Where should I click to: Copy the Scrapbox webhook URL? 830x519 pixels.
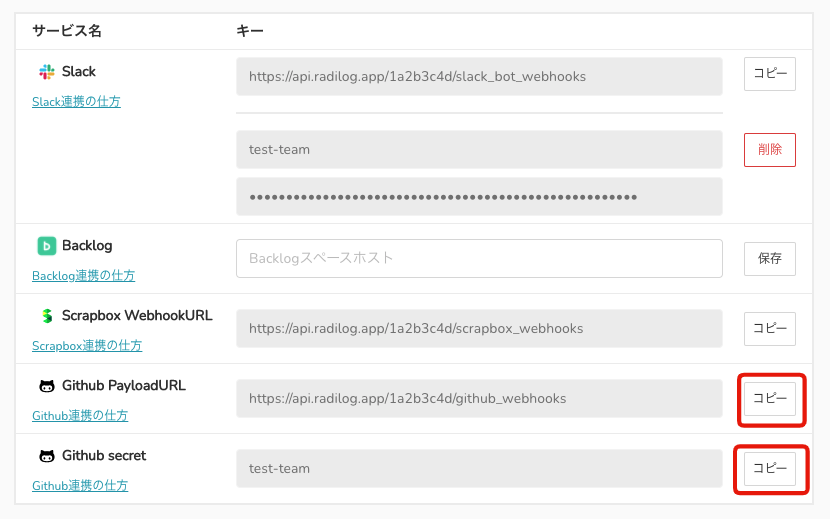769,328
